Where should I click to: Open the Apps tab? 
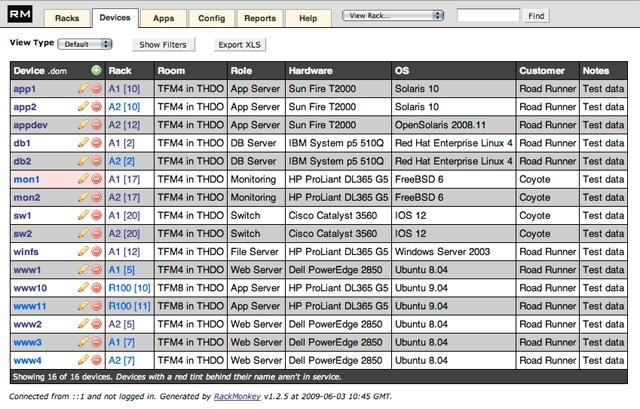coord(163,18)
